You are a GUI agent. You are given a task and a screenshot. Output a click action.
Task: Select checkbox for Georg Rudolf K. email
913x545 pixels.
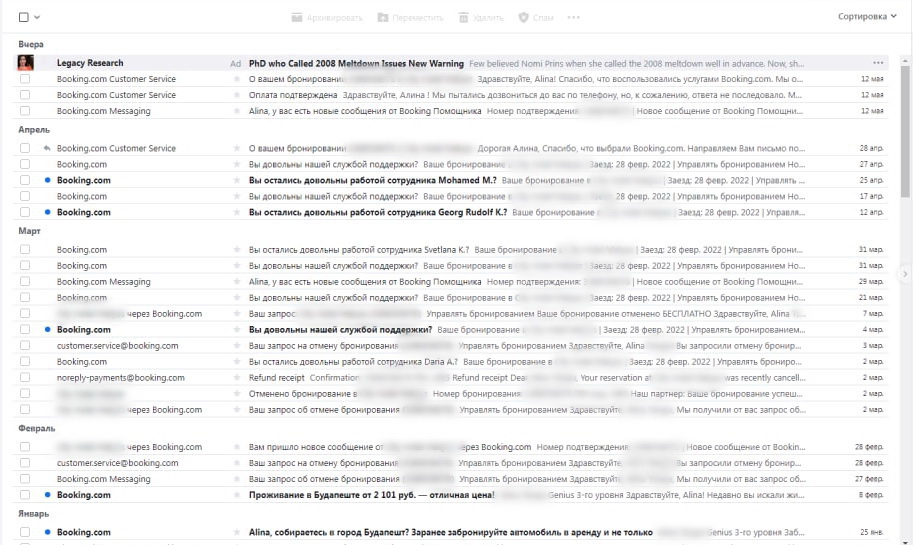click(24, 212)
